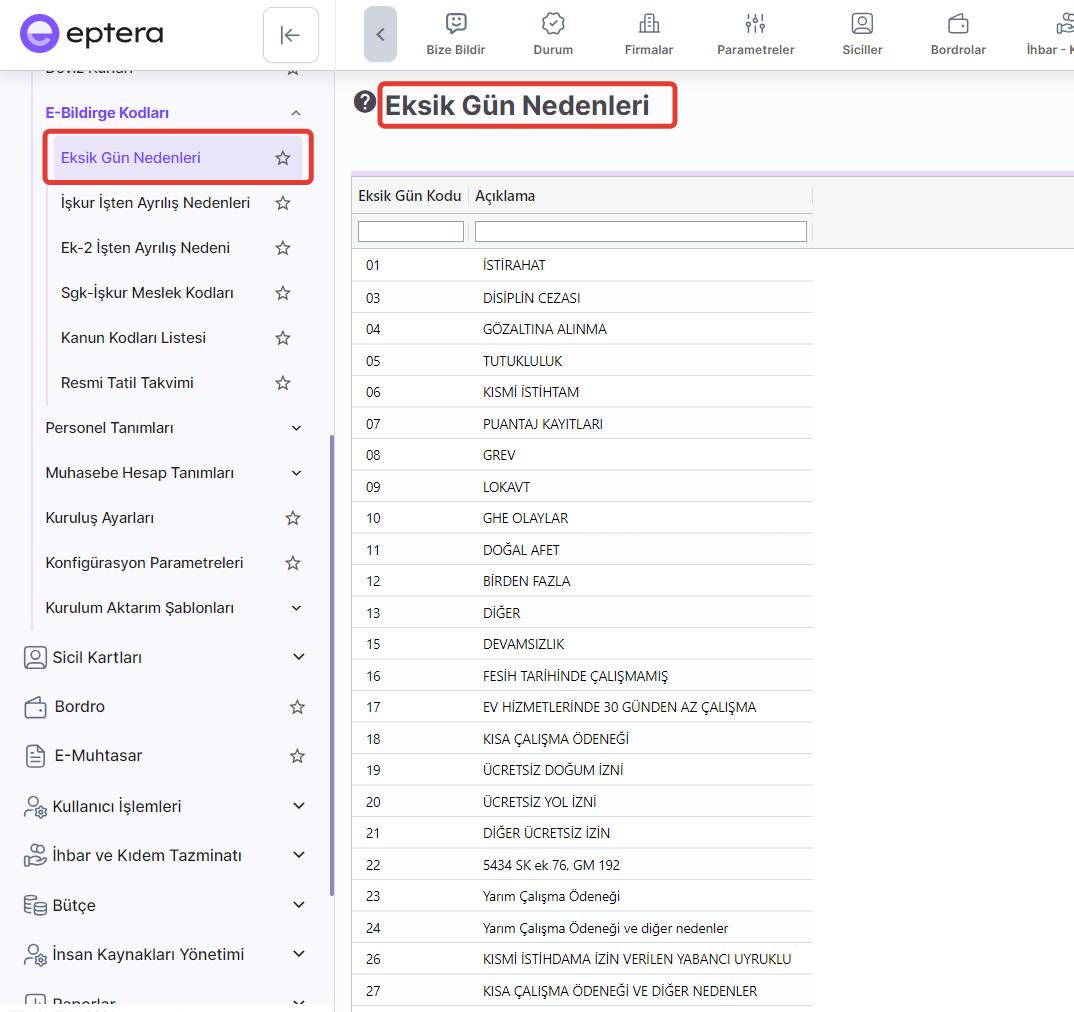Click the sidebar vertical scrollbar

331,660
